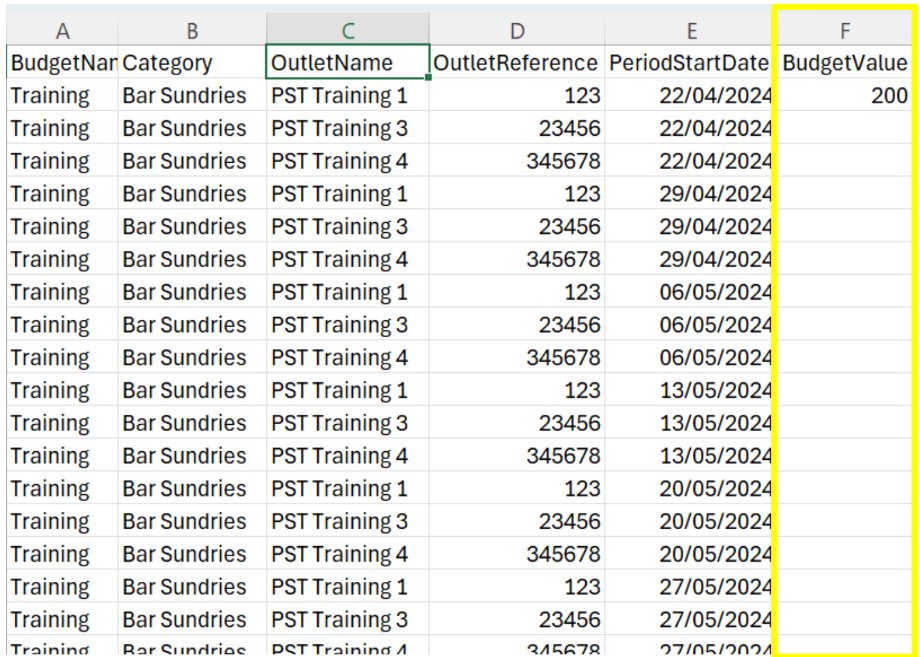Select the column F header
The height and width of the screenshot is (657, 920).
click(844, 30)
